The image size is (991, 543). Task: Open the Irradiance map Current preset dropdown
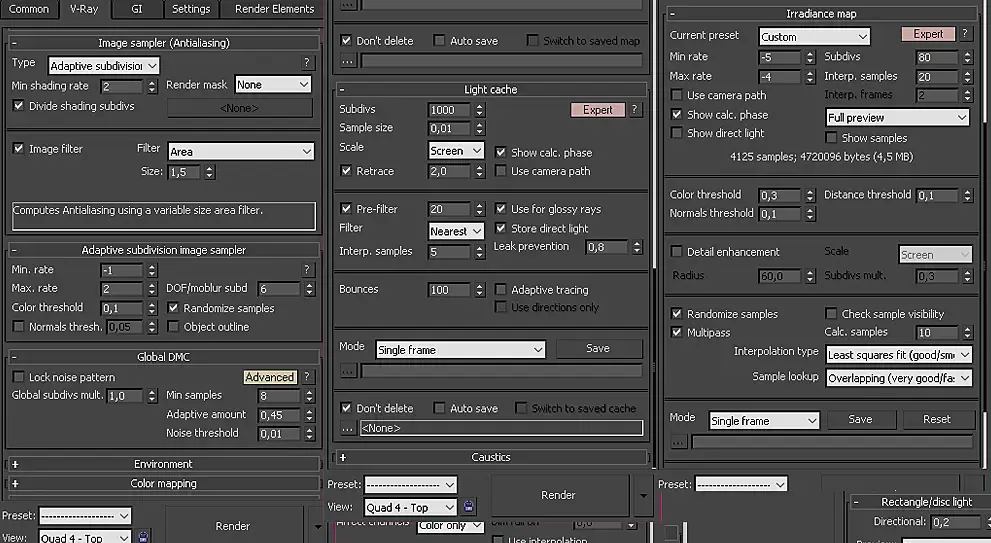815,37
